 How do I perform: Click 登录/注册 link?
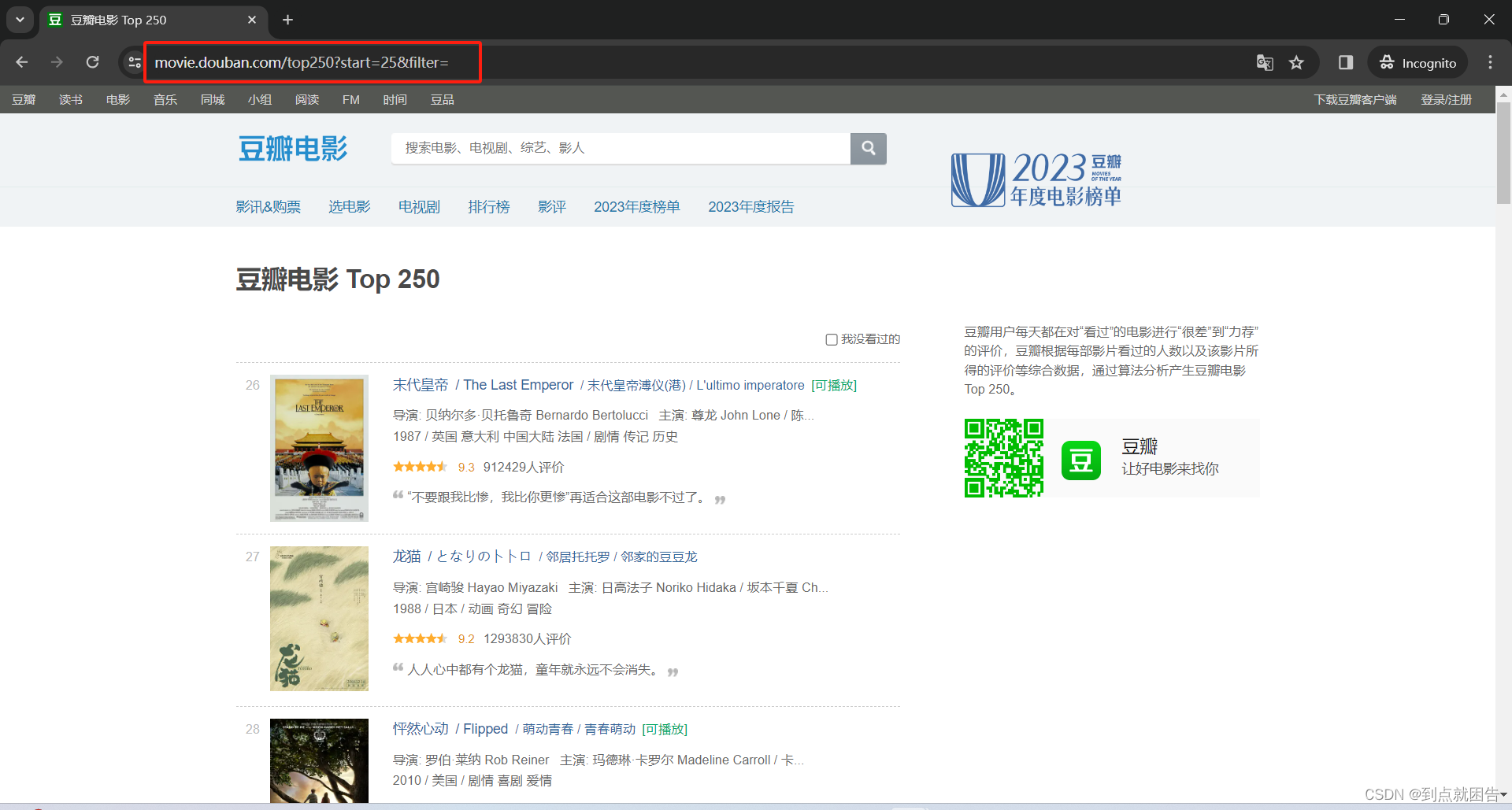(1447, 100)
